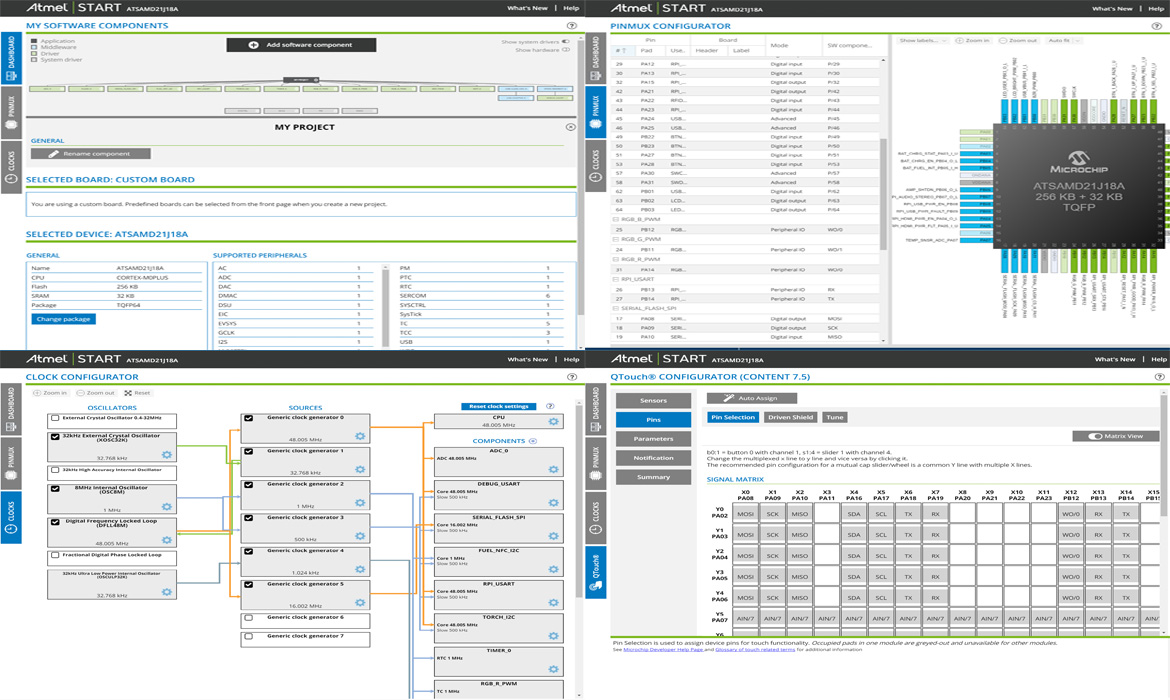Click help icon of Clock Configurator header
Image resolution: width=1170 pixels, height=700 pixels.
click(572, 377)
